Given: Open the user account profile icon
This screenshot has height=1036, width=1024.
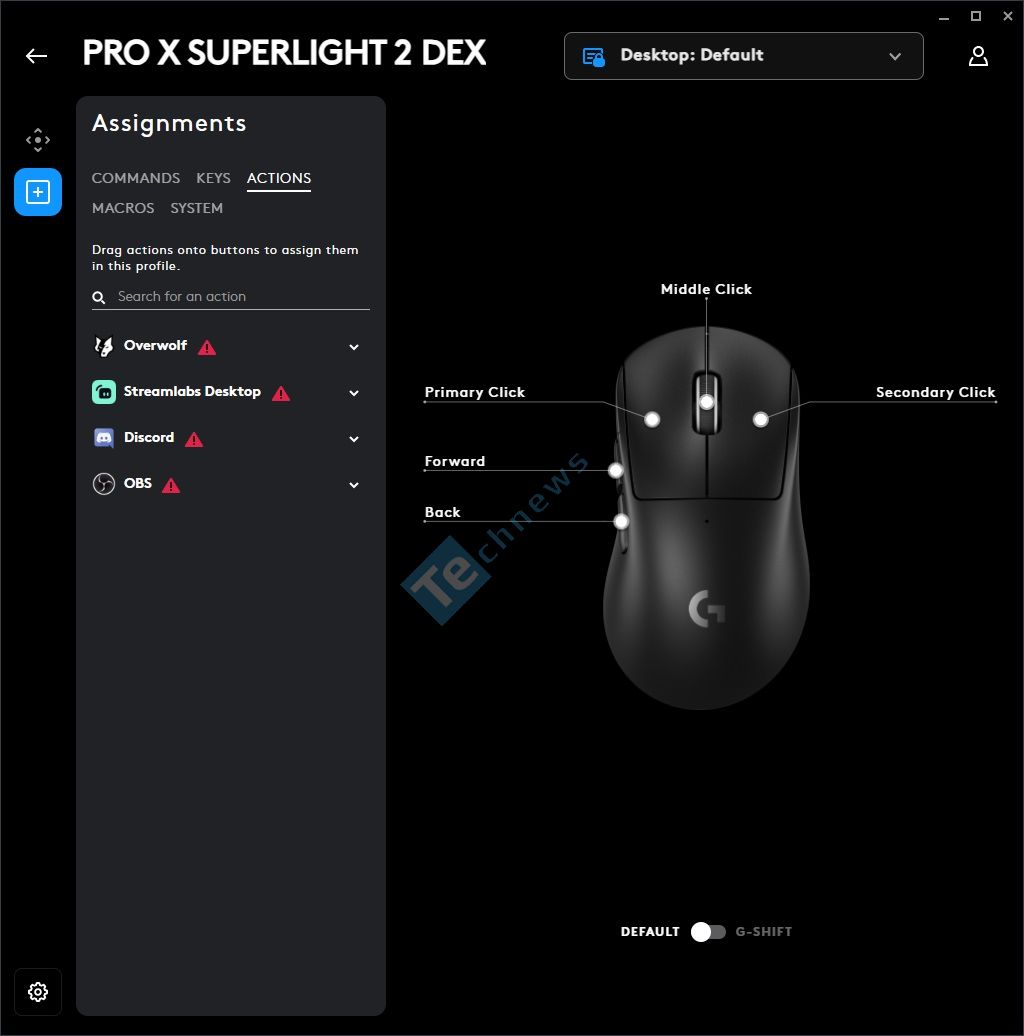Looking at the screenshot, I should (x=978, y=56).
